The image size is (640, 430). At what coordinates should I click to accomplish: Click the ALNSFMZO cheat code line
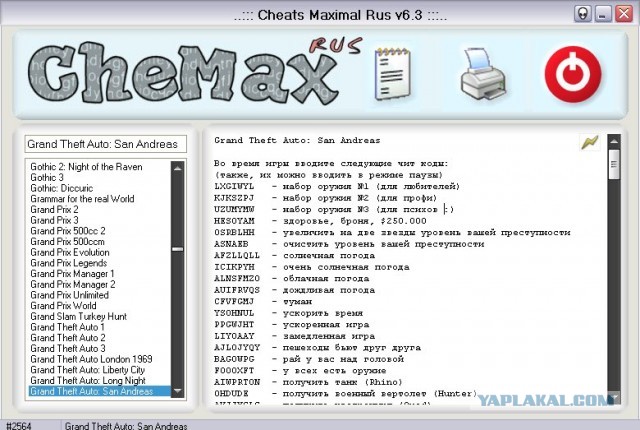click(x=292, y=279)
